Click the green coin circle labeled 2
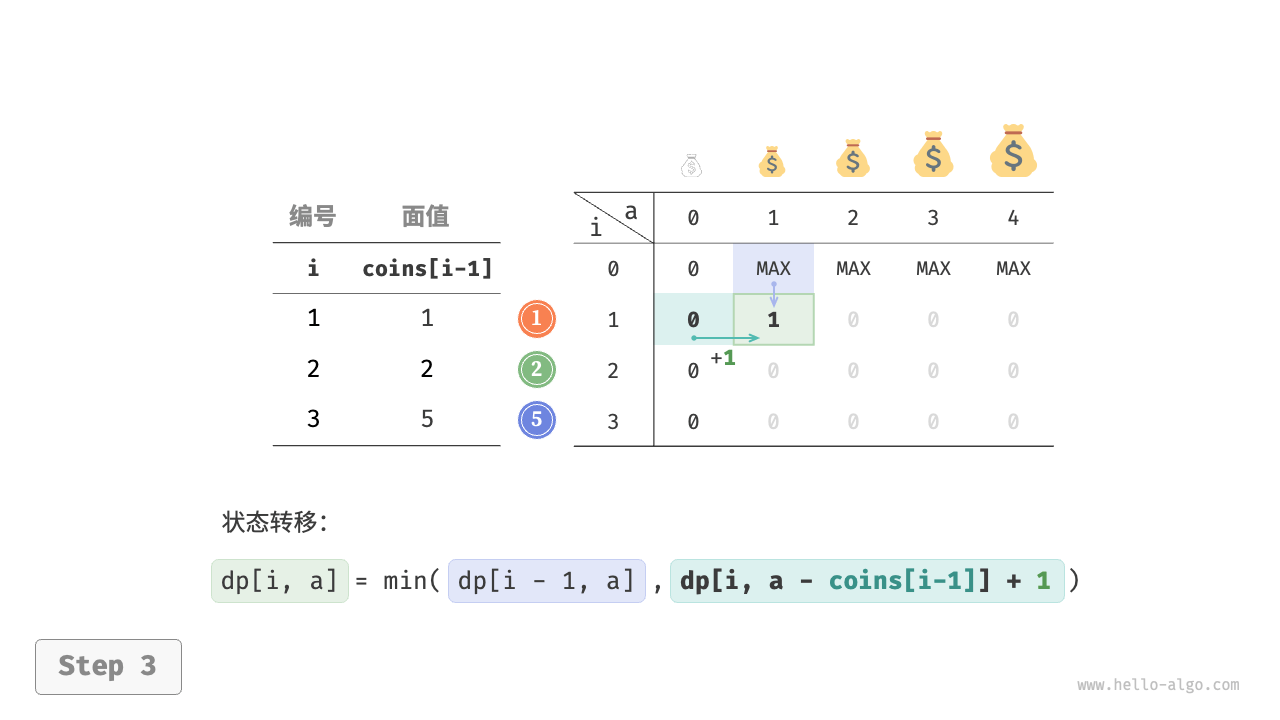The image size is (1280, 720). 537,370
